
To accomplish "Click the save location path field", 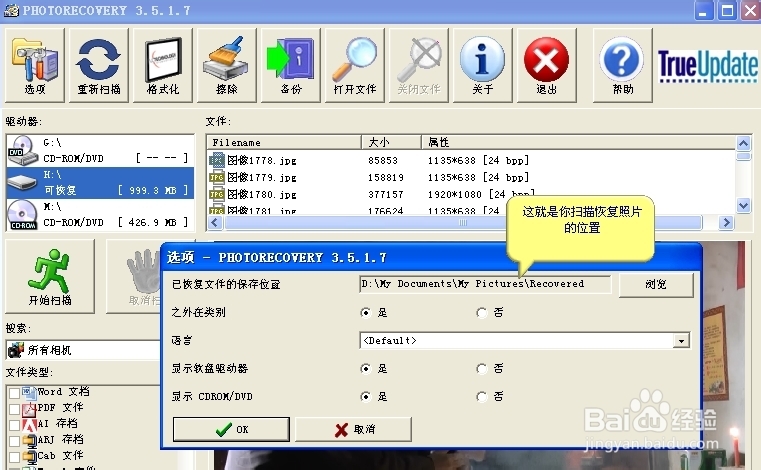I will (x=485, y=284).
